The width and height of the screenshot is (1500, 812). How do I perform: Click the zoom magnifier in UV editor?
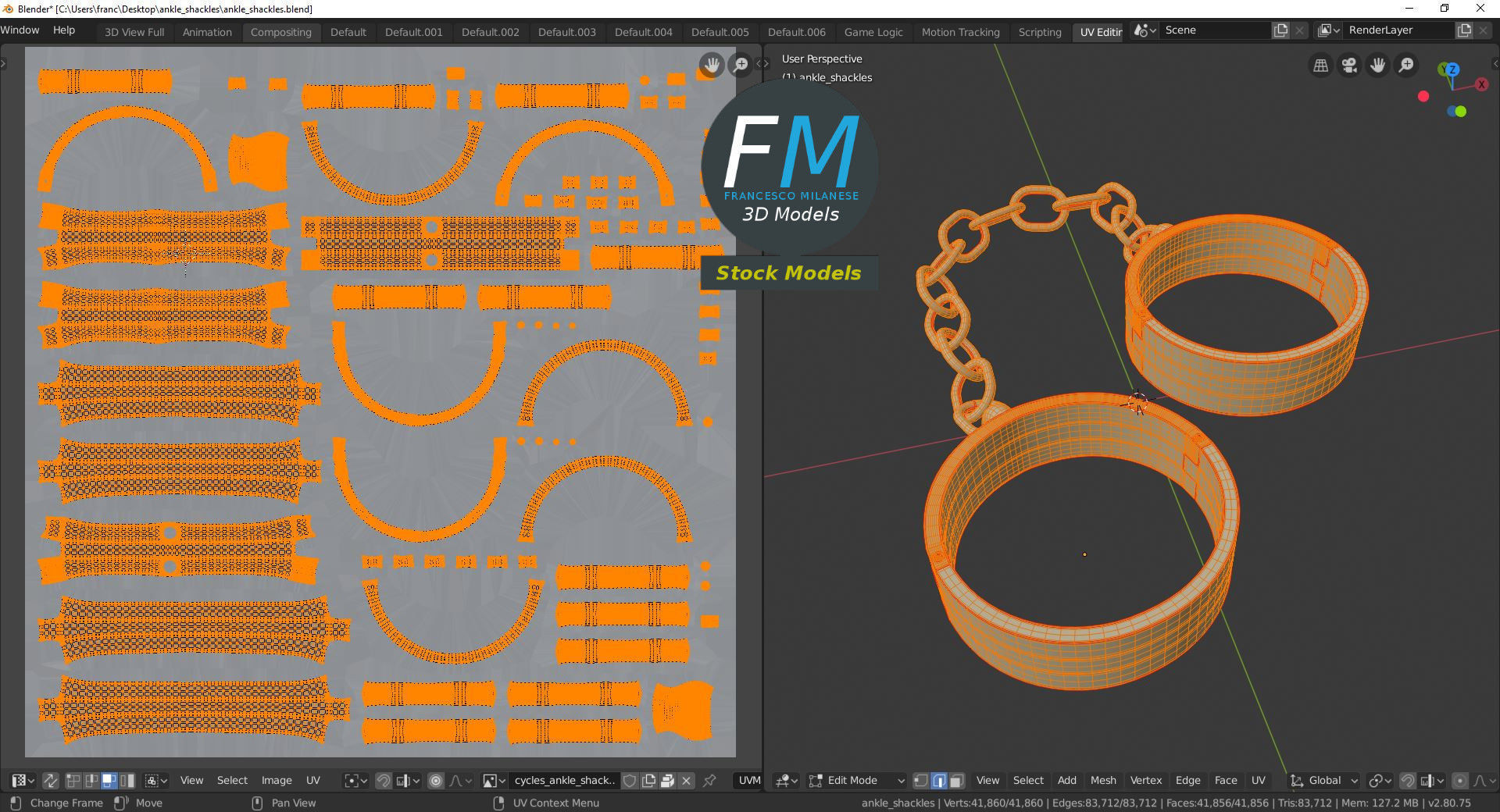(740, 65)
